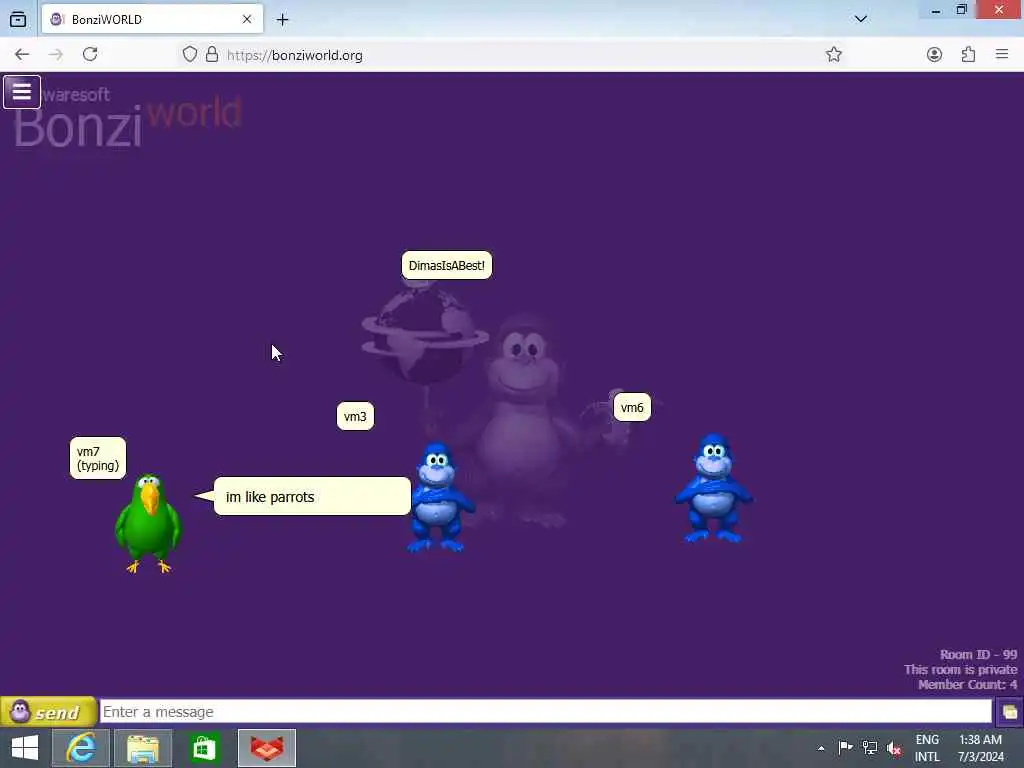Click 'This room is private' text

(x=961, y=669)
